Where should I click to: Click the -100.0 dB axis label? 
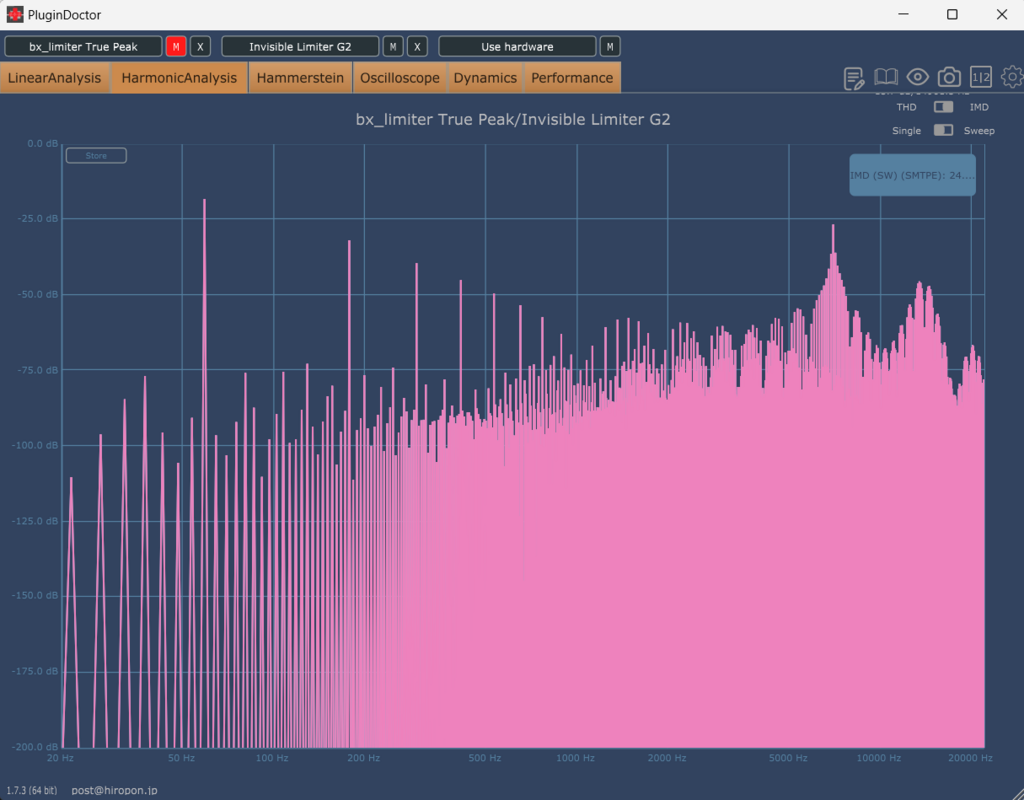pos(35,445)
